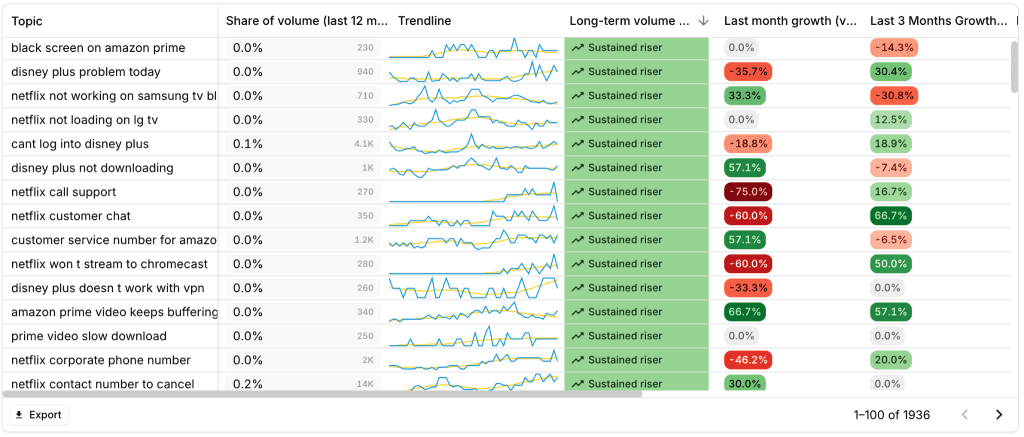Click Share of volume column header
The image size is (1024, 437).
(307, 21)
